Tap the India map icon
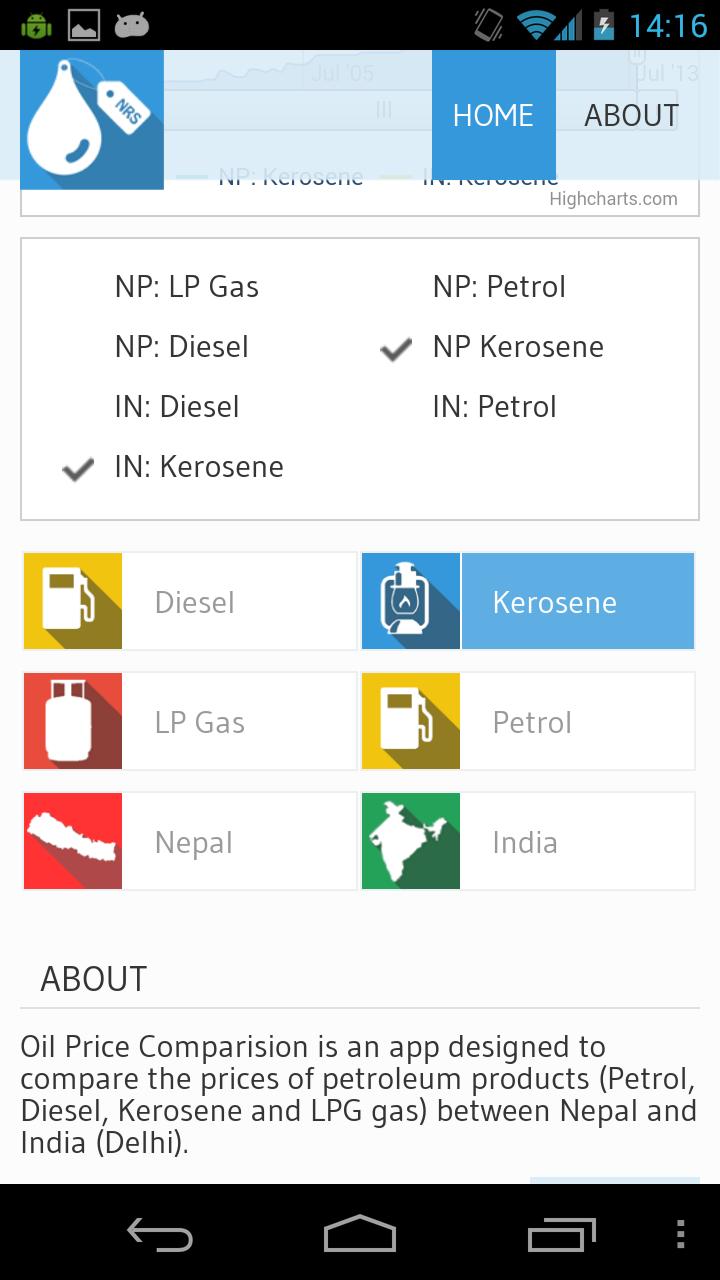The image size is (720, 1280). [x=411, y=842]
